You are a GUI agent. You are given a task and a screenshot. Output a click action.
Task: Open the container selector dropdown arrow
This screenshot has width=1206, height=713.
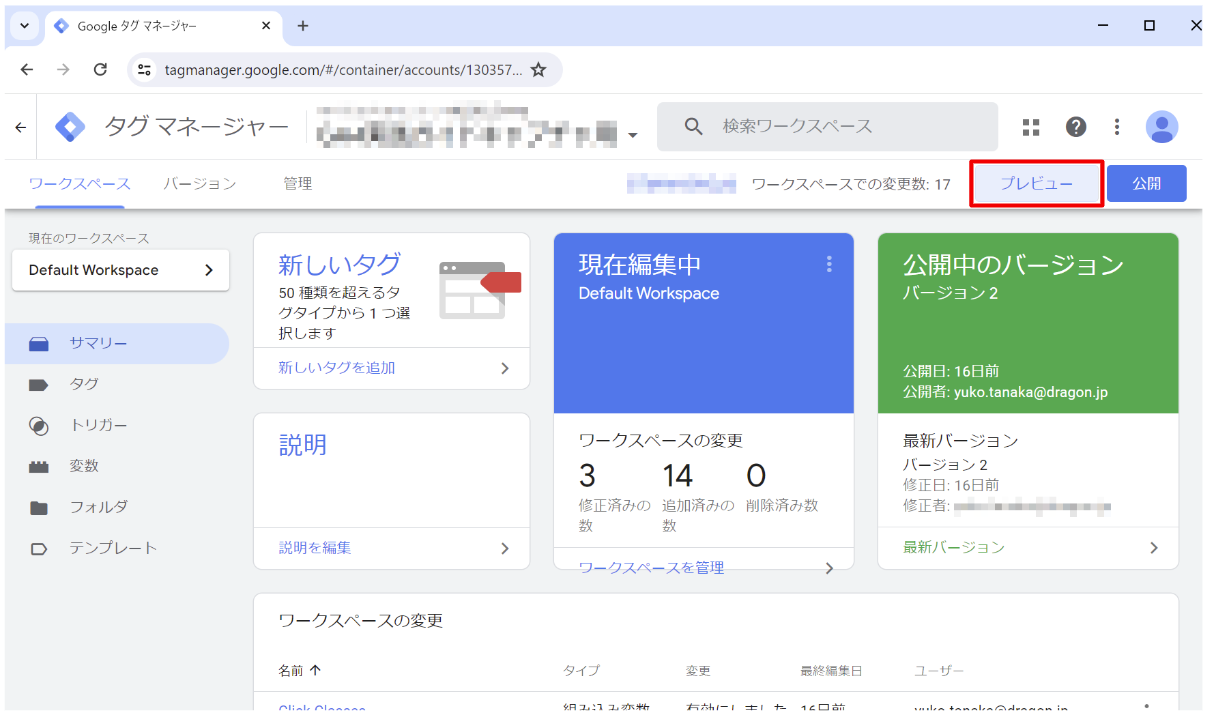633,135
